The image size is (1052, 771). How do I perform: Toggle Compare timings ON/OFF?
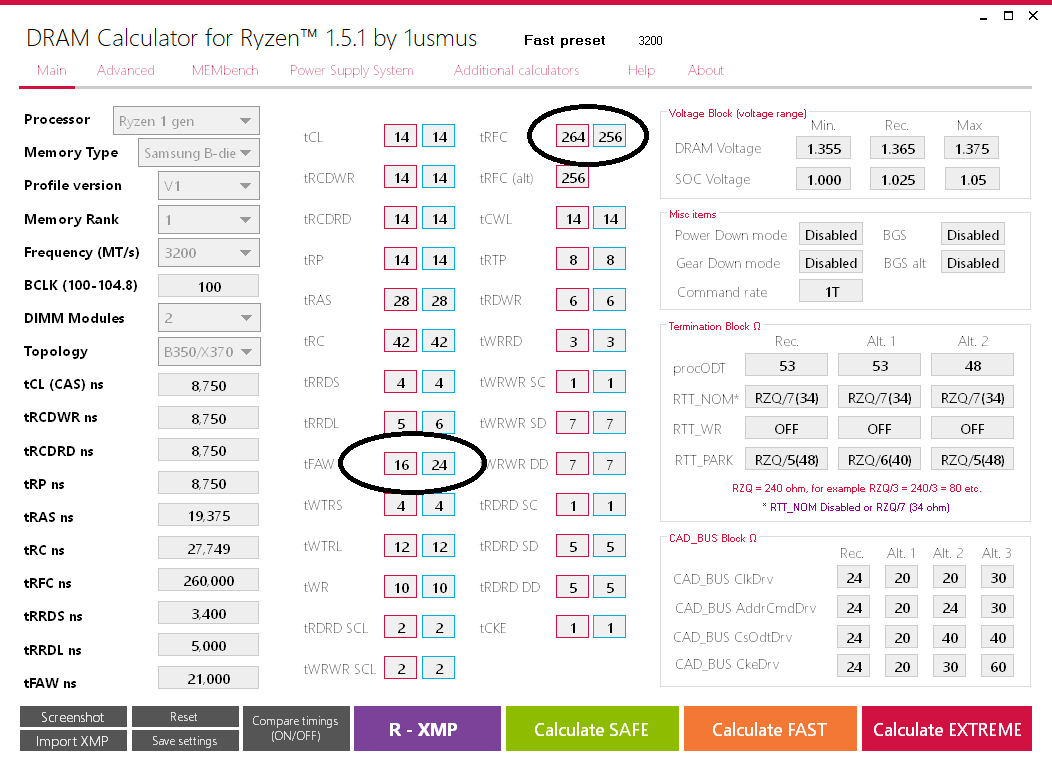click(x=296, y=728)
